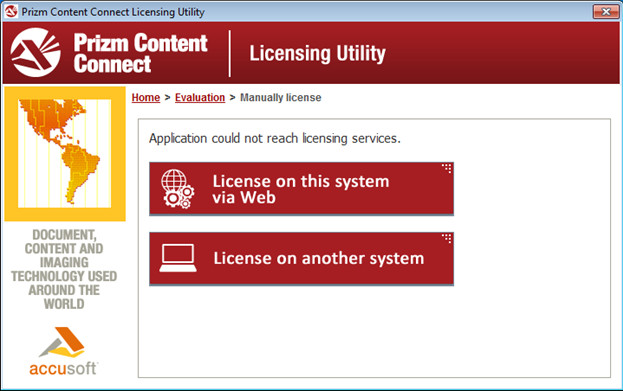Click the Americas map image
Viewport: 623px width, 391px height.
pyautogui.click(x=65, y=153)
